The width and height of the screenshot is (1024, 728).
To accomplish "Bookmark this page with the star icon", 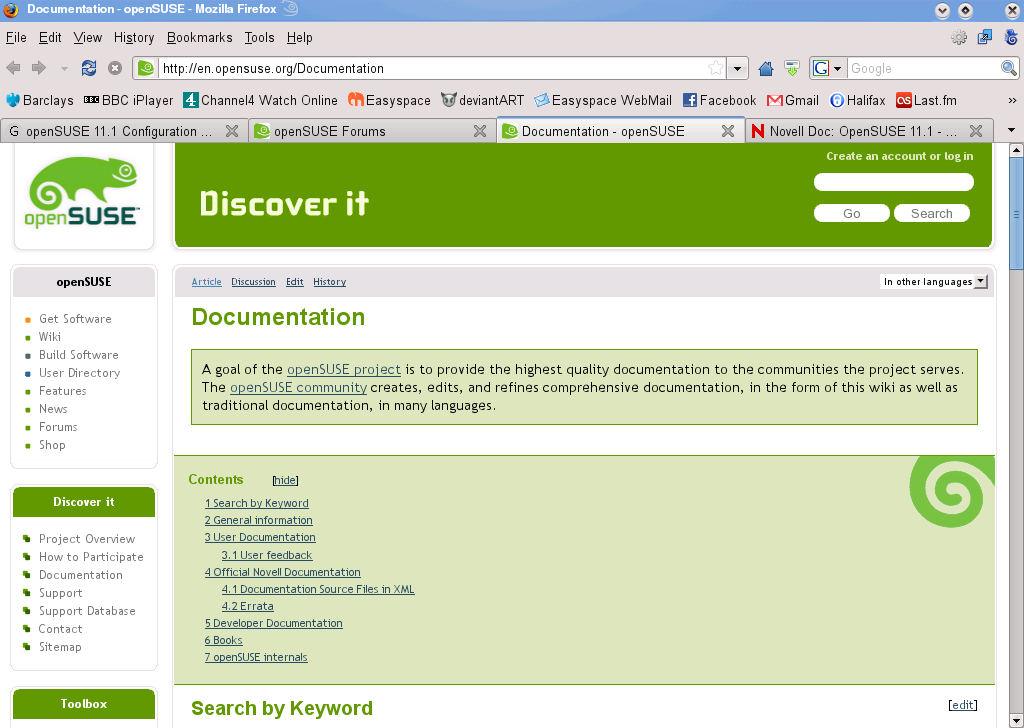I will click(x=716, y=68).
